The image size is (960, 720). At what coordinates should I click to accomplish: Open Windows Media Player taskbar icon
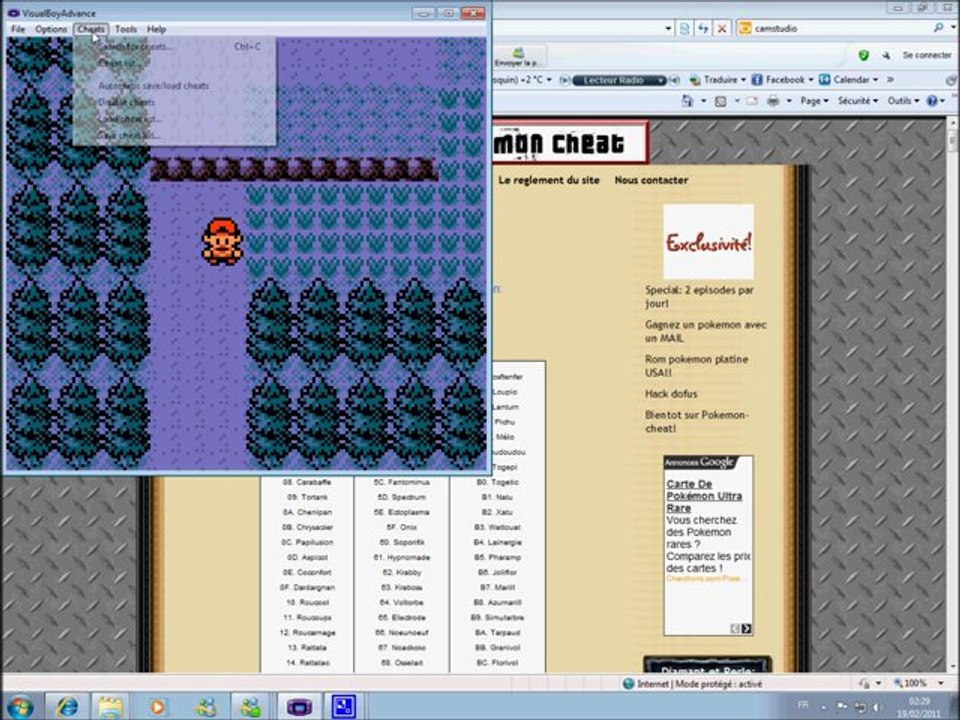157,707
